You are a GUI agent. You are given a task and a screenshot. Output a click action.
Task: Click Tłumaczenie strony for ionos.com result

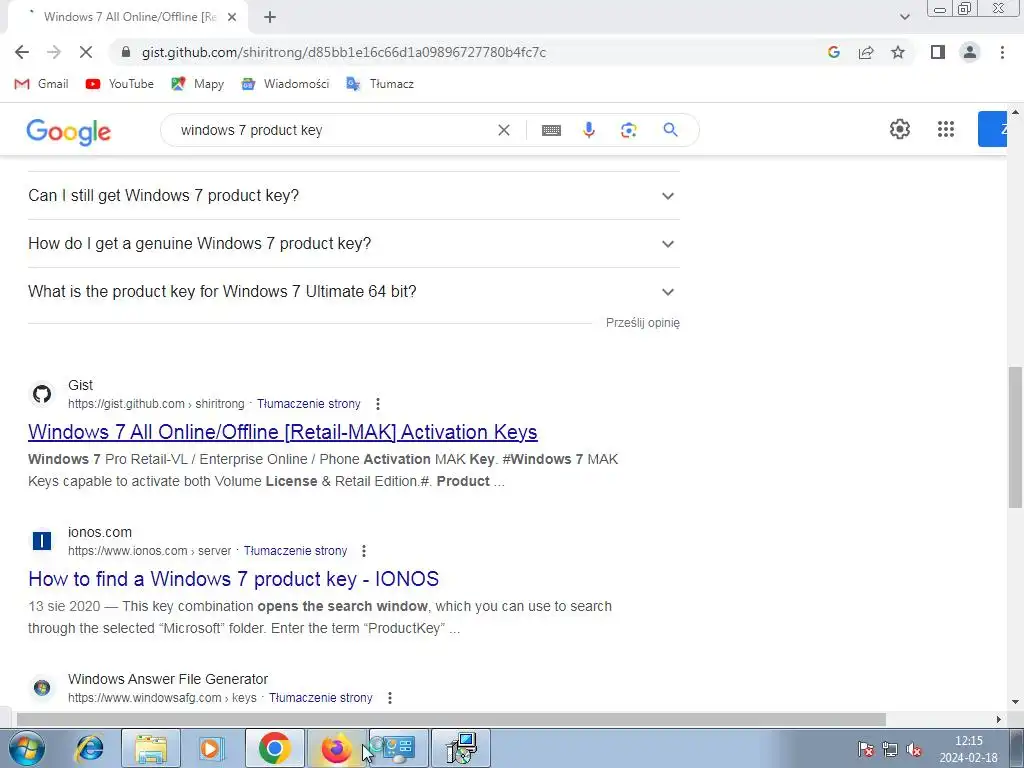click(x=295, y=551)
